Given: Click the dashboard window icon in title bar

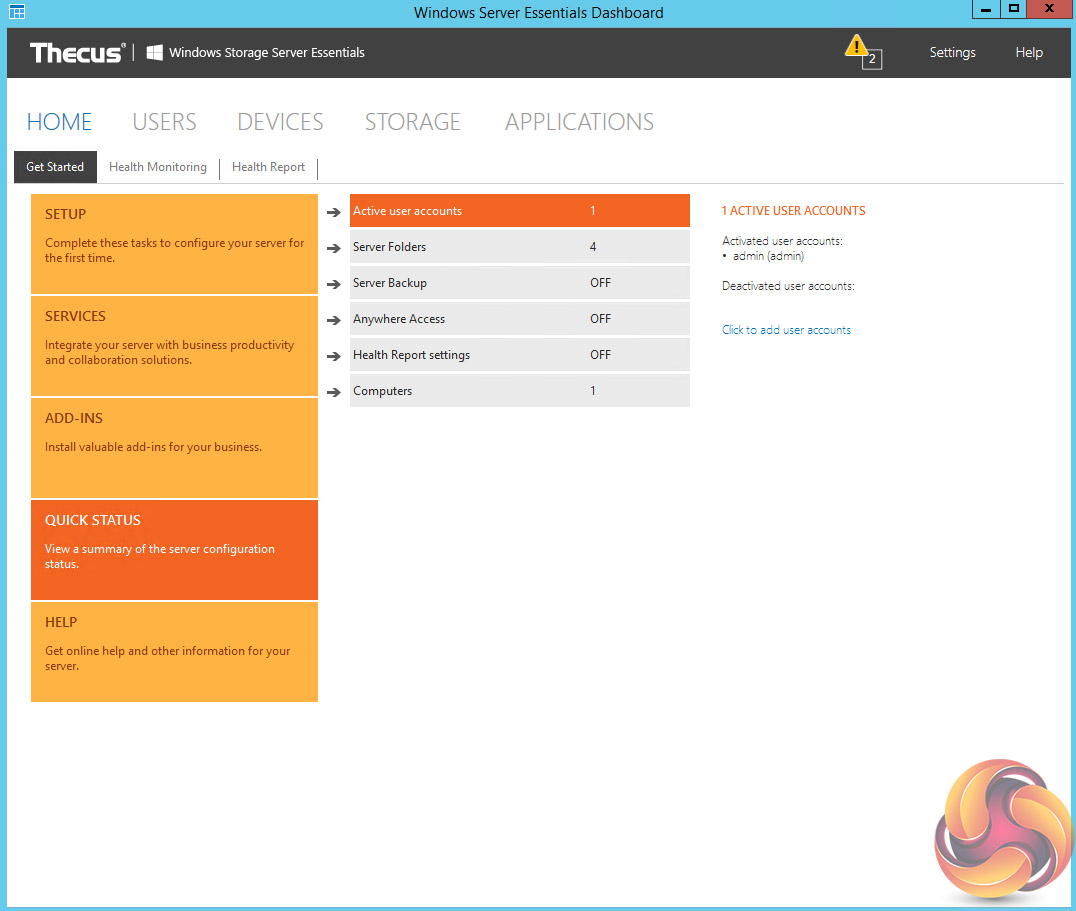Looking at the screenshot, I should (17, 12).
